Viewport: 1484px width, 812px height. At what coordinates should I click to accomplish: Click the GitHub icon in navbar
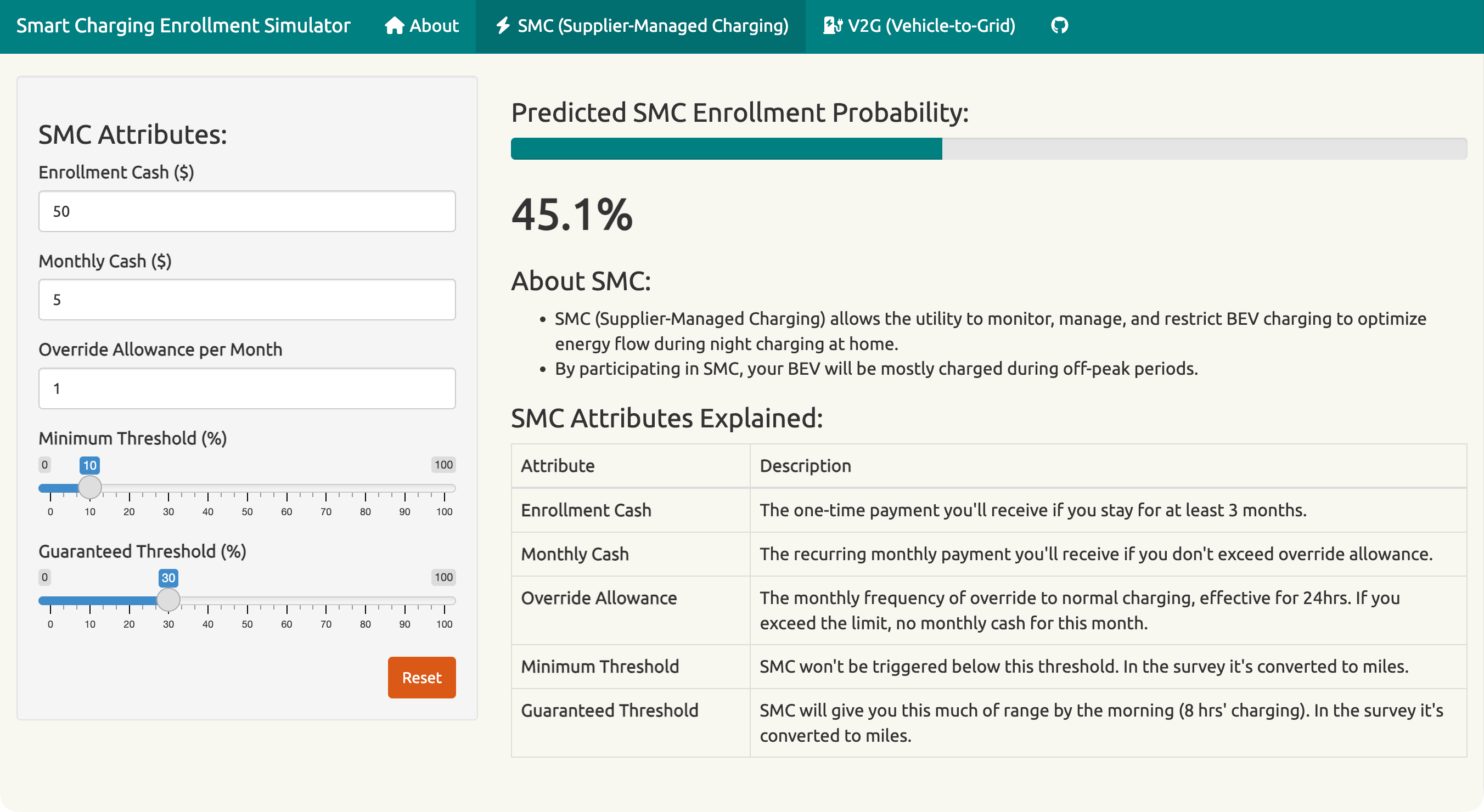pos(1059,25)
